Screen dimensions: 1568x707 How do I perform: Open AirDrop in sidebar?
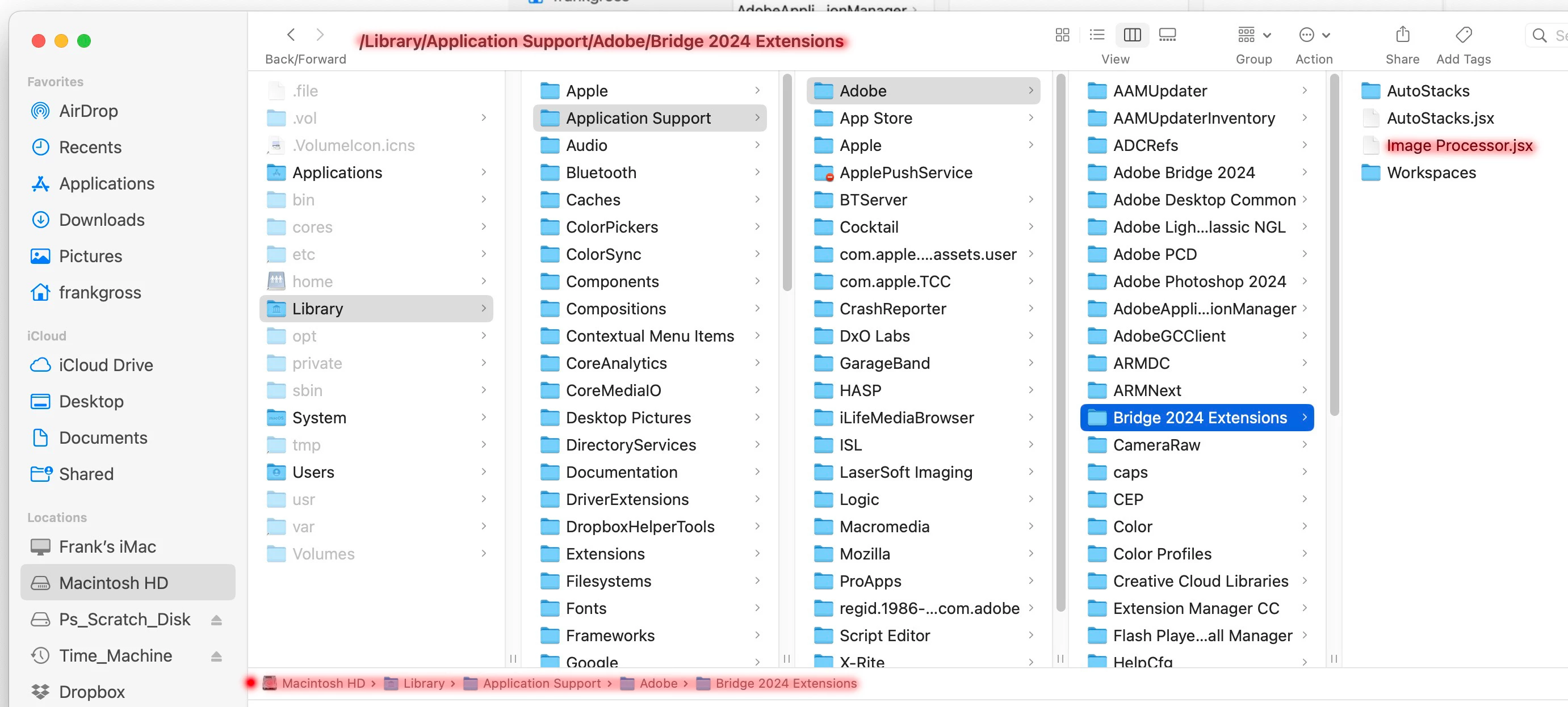(x=88, y=111)
